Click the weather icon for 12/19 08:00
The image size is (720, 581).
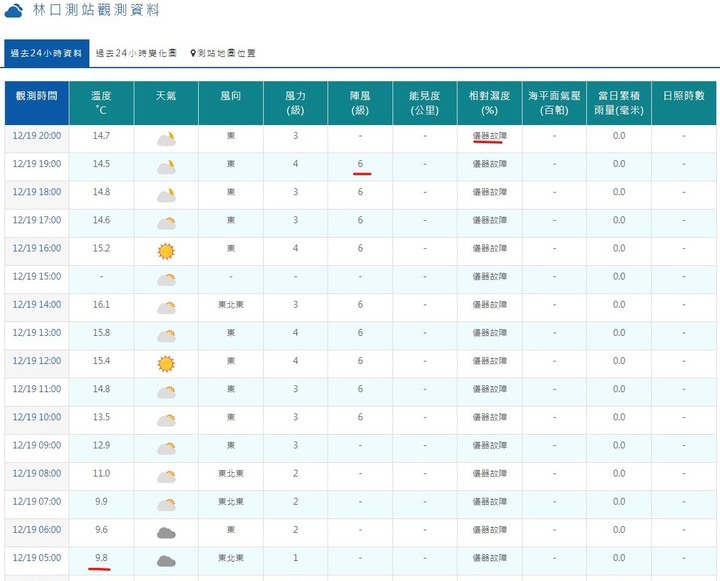click(x=166, y=476)
